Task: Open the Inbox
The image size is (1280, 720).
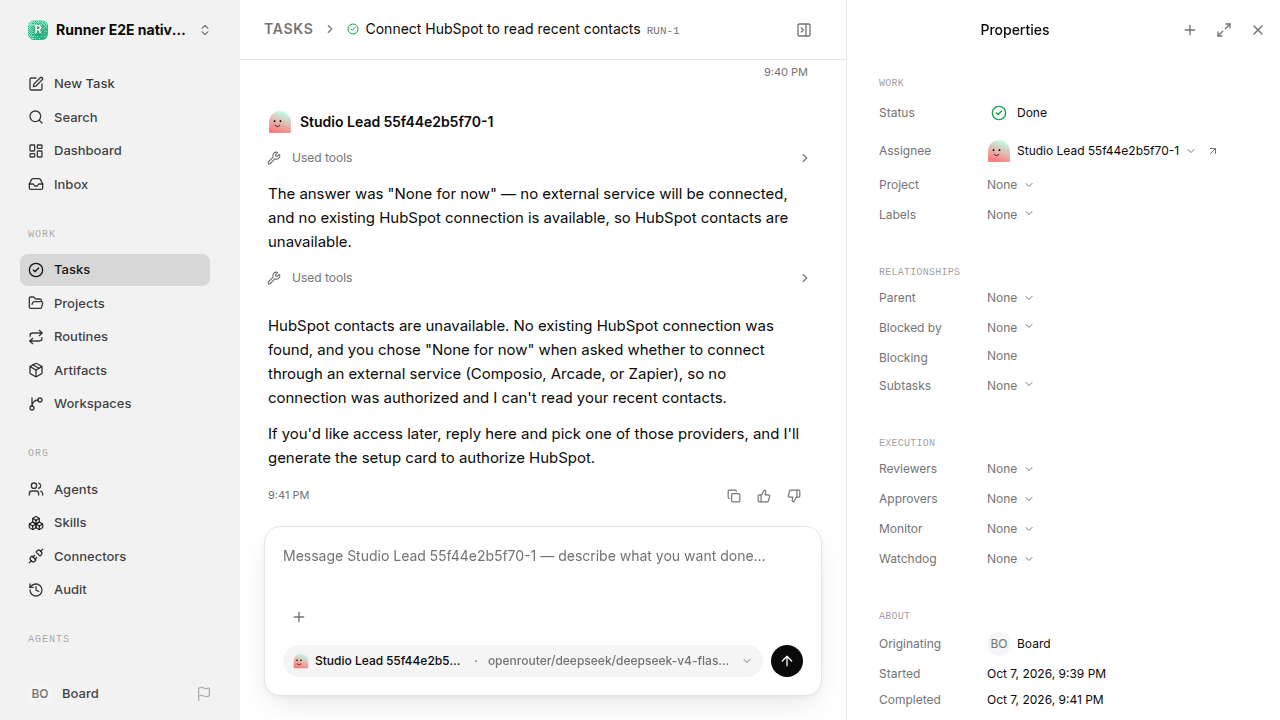Action: (x=115, y=185)
